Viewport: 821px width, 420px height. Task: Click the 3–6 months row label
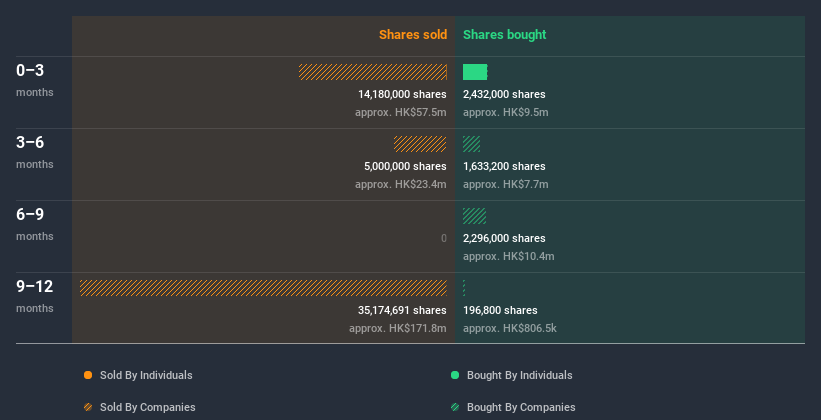pyautogui.click(x=35, y=152)
